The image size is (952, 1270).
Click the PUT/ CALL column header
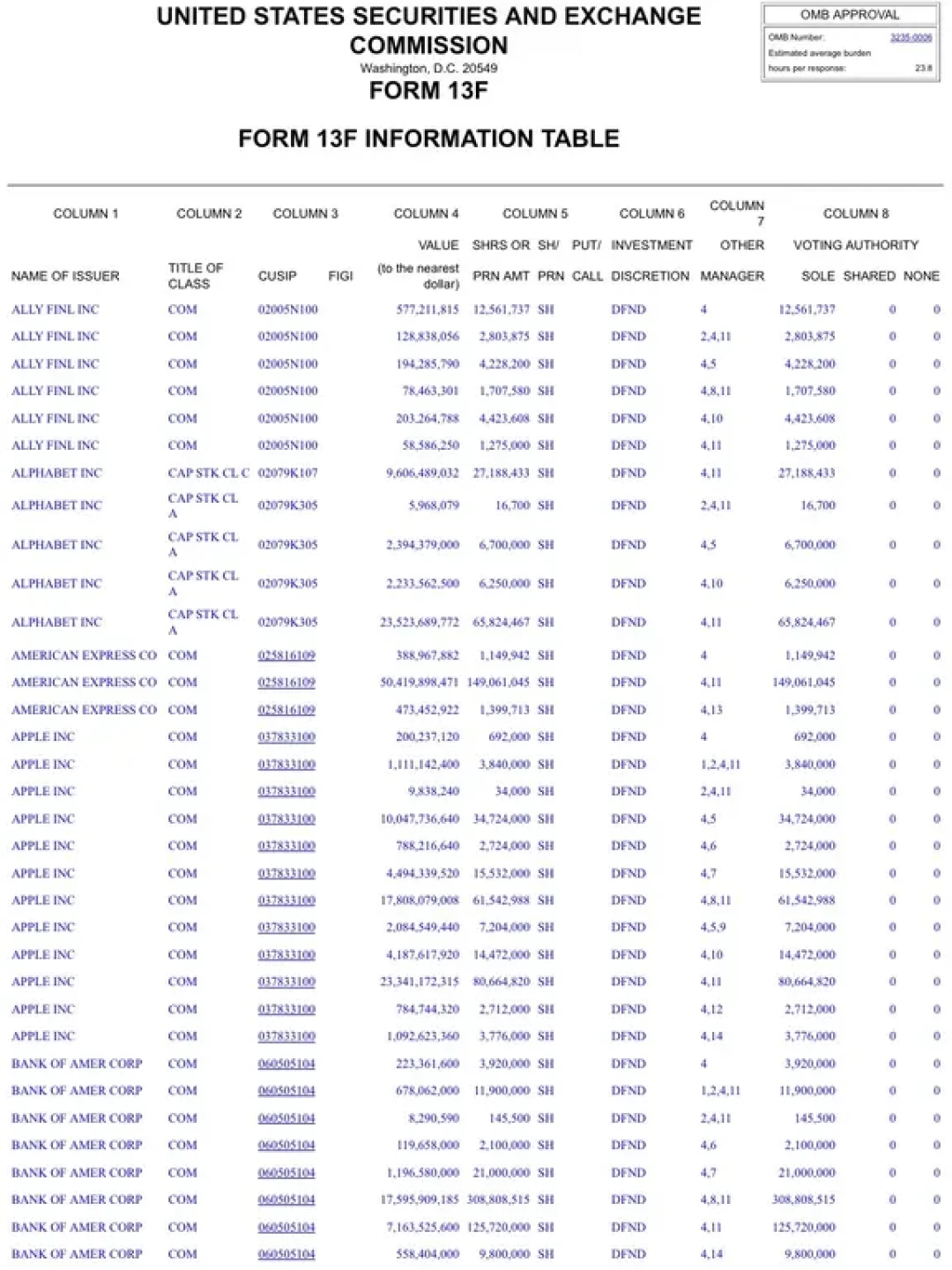587,260
